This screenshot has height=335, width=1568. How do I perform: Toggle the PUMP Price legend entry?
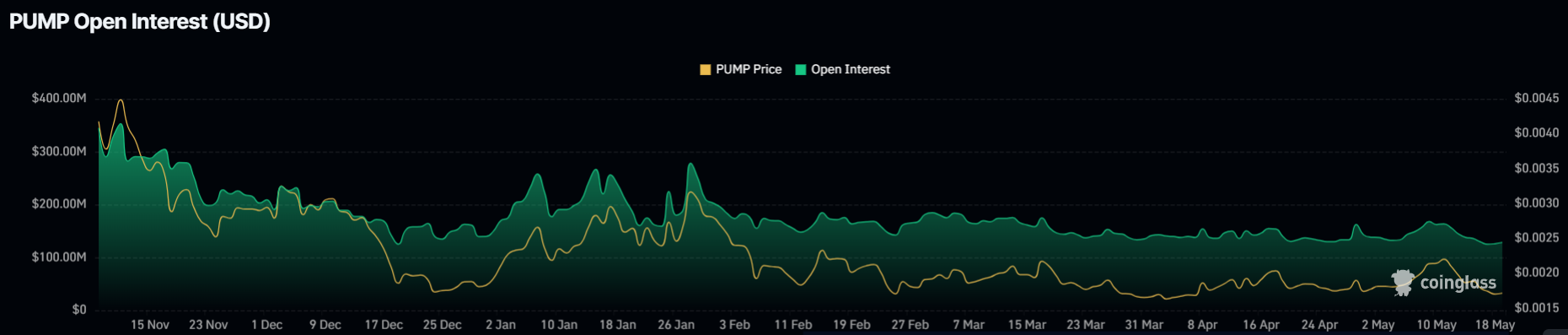pos(741,69)
